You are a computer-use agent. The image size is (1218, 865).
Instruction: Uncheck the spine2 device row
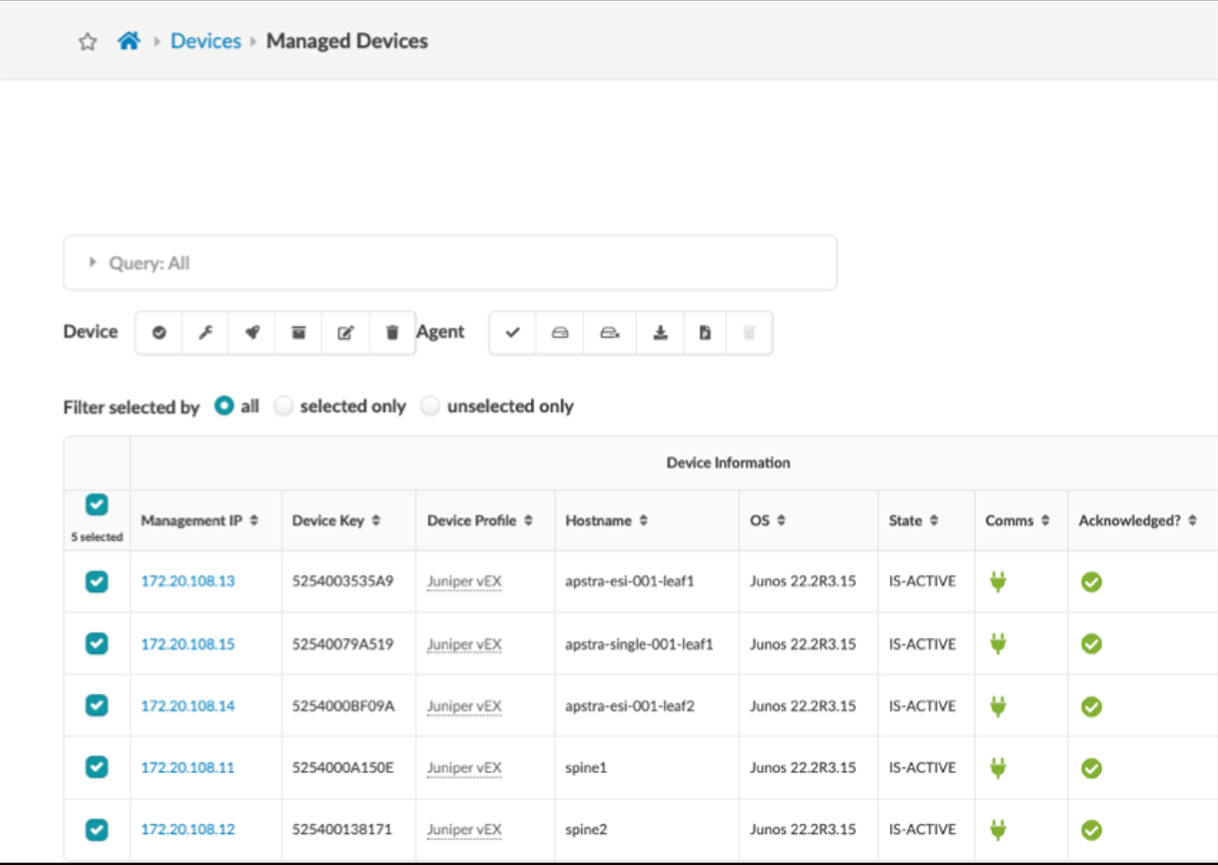click(97, 829)
